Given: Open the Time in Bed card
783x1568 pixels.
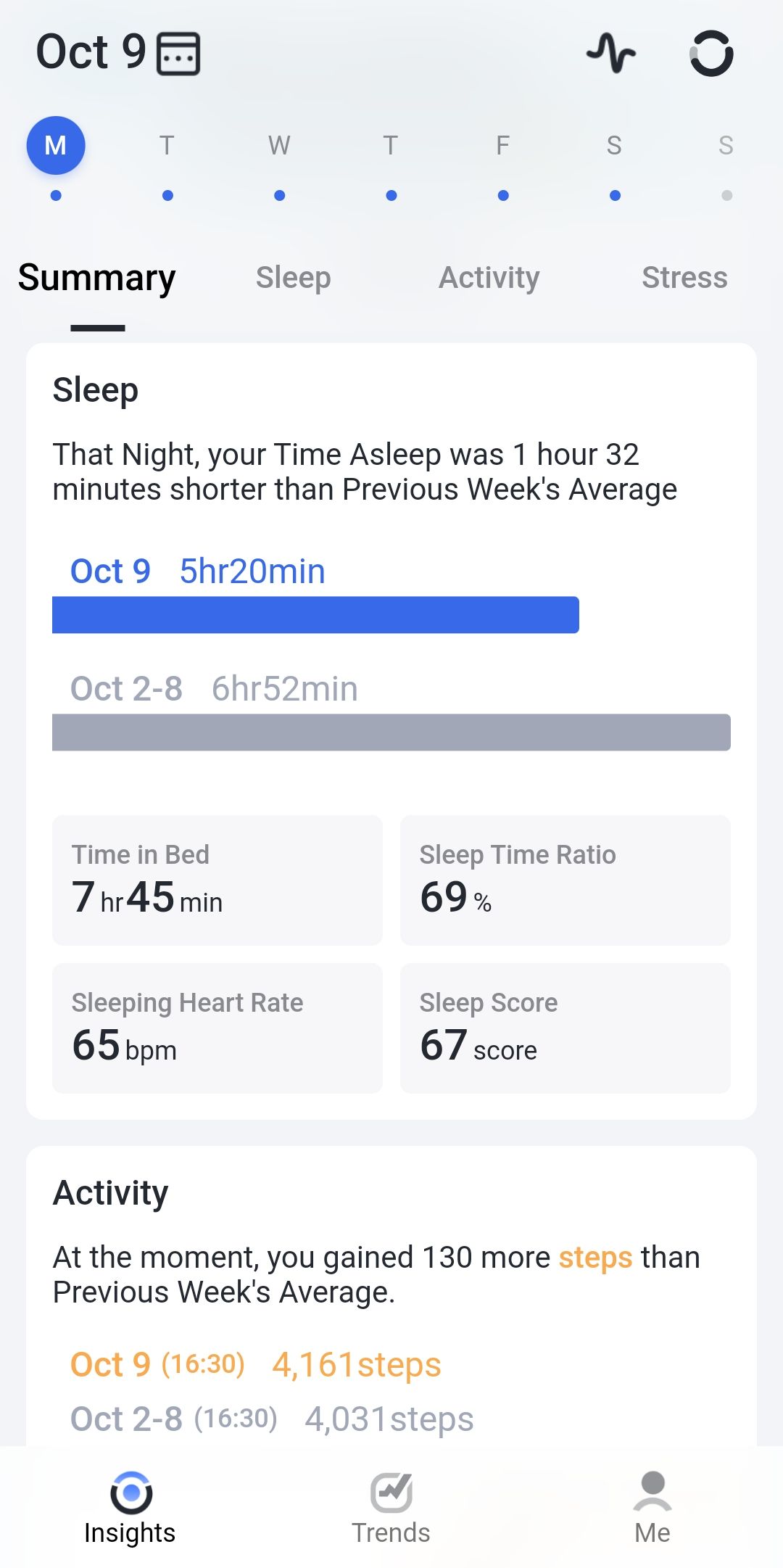Looking at the screenshot, I should pyautogui.click(x=217, y=880).
